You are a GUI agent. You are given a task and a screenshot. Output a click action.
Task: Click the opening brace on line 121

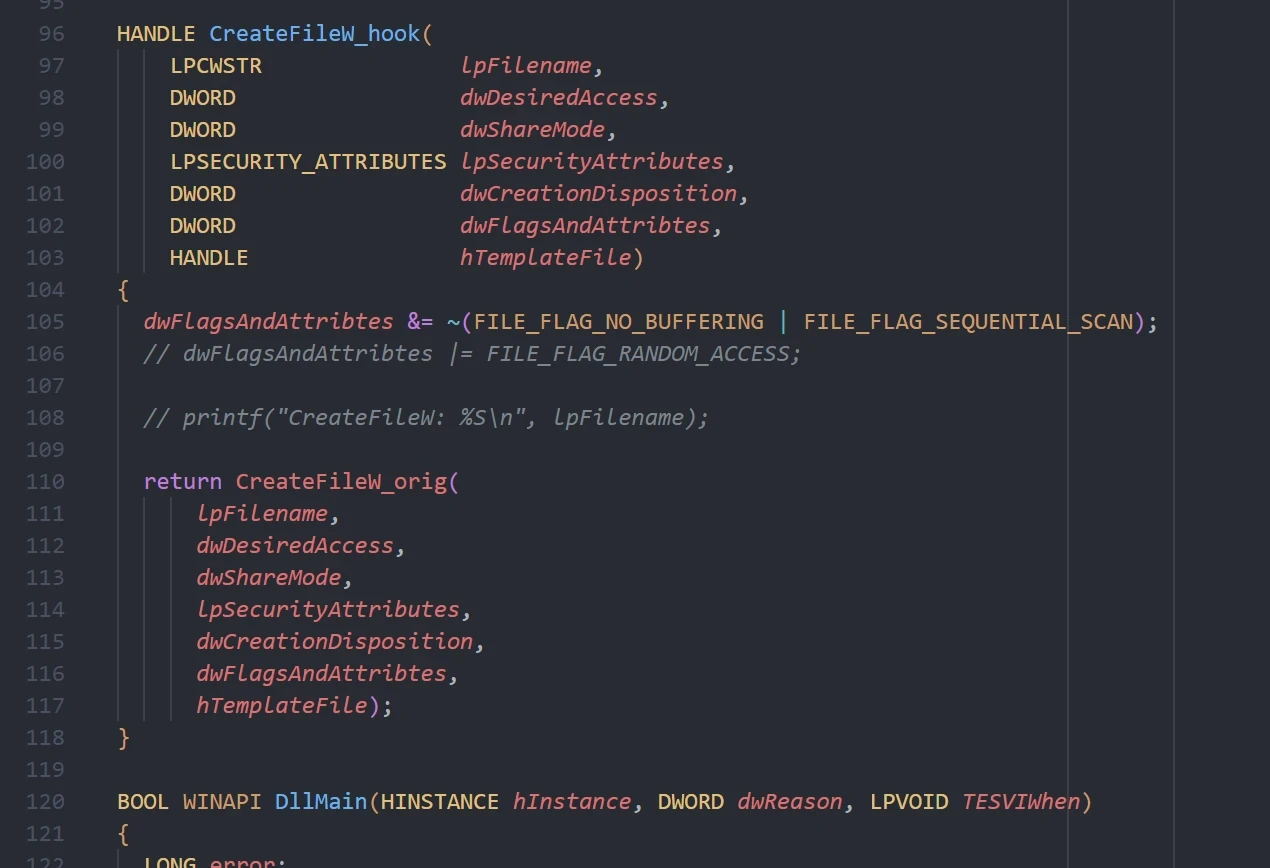(x=123, y=834)
